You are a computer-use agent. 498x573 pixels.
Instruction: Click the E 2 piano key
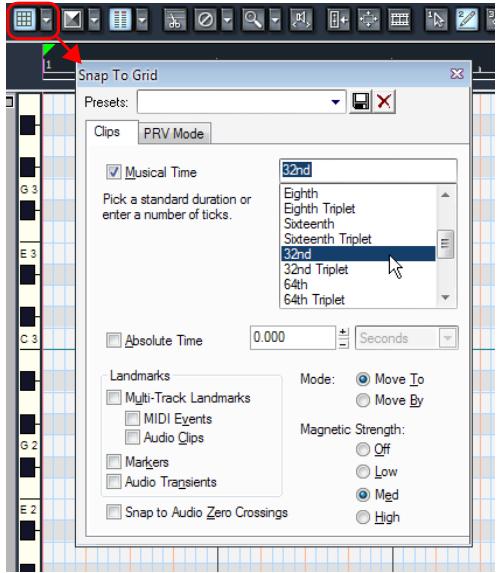pos(29,509)
